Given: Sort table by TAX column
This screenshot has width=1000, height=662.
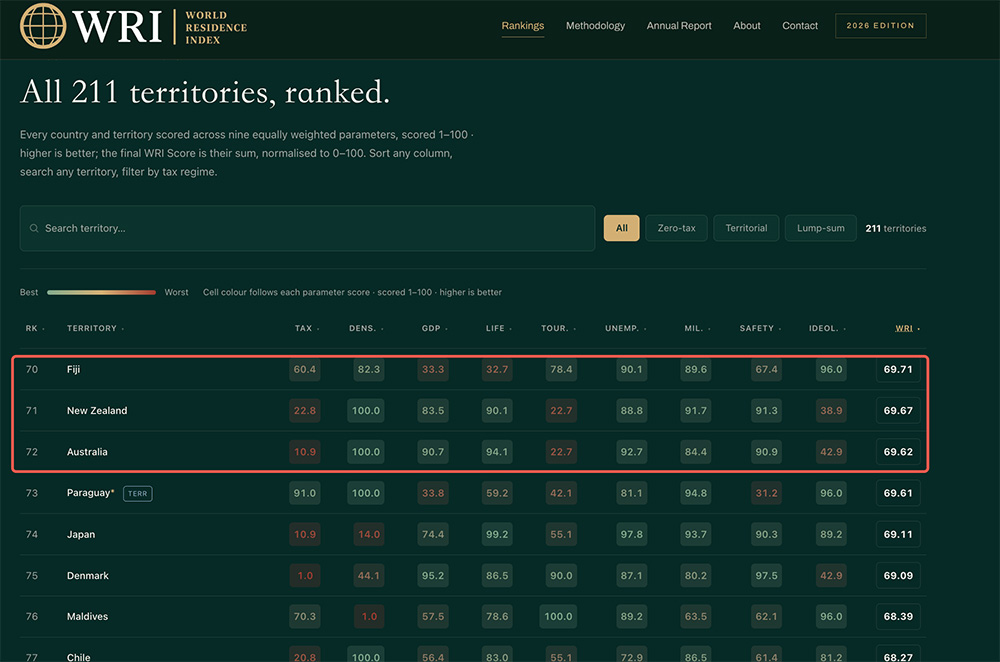Looking at the screenshot, I should (x=307, y=328).
